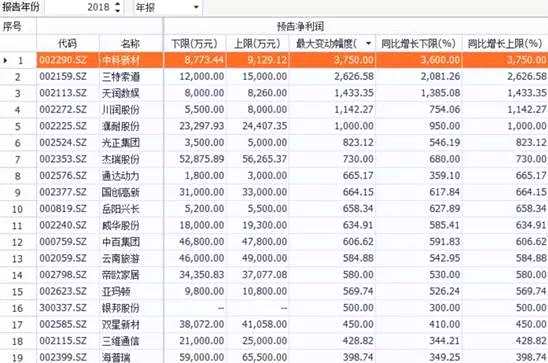Decrease the report year with the down arrow
This screenshot has width=548, height=363.
tap(117, 10)
